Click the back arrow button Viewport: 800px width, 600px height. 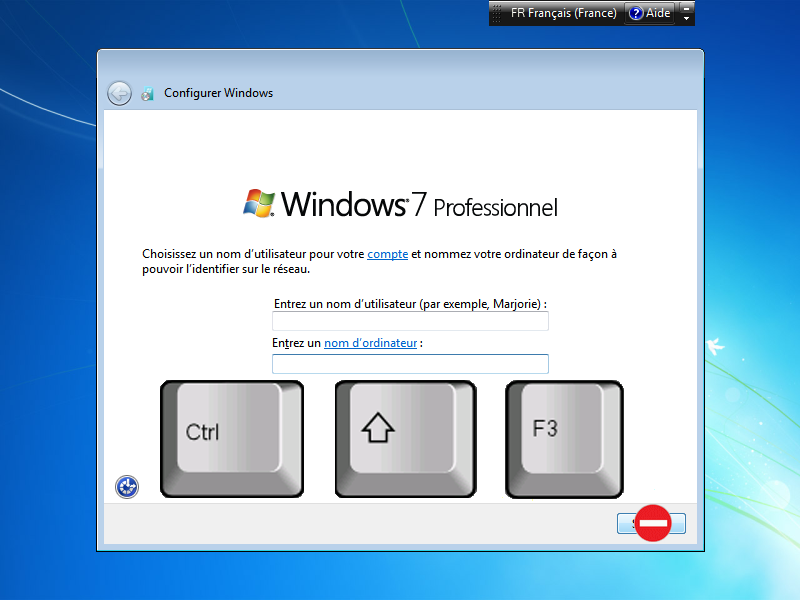pos(119,93)
